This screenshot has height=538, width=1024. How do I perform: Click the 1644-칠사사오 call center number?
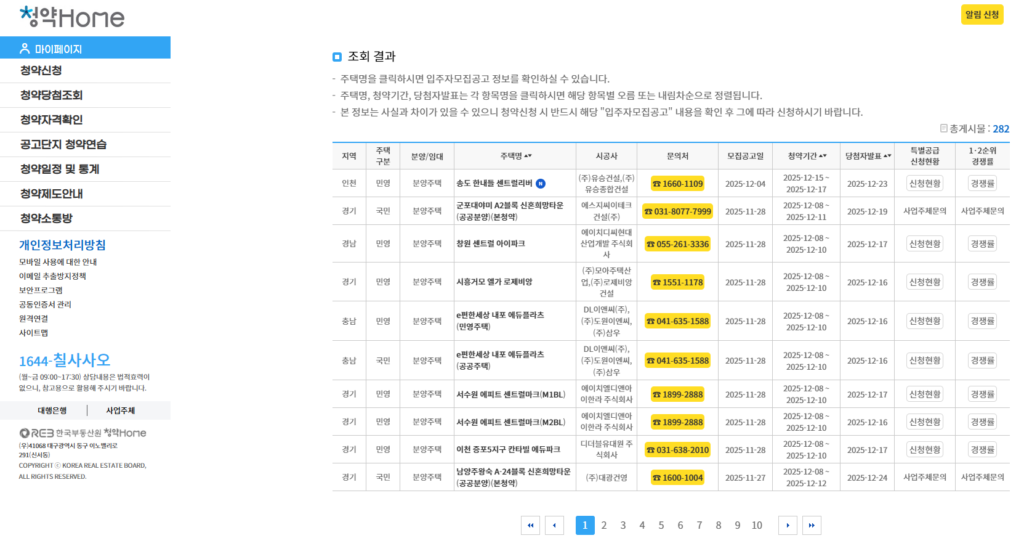65,360
